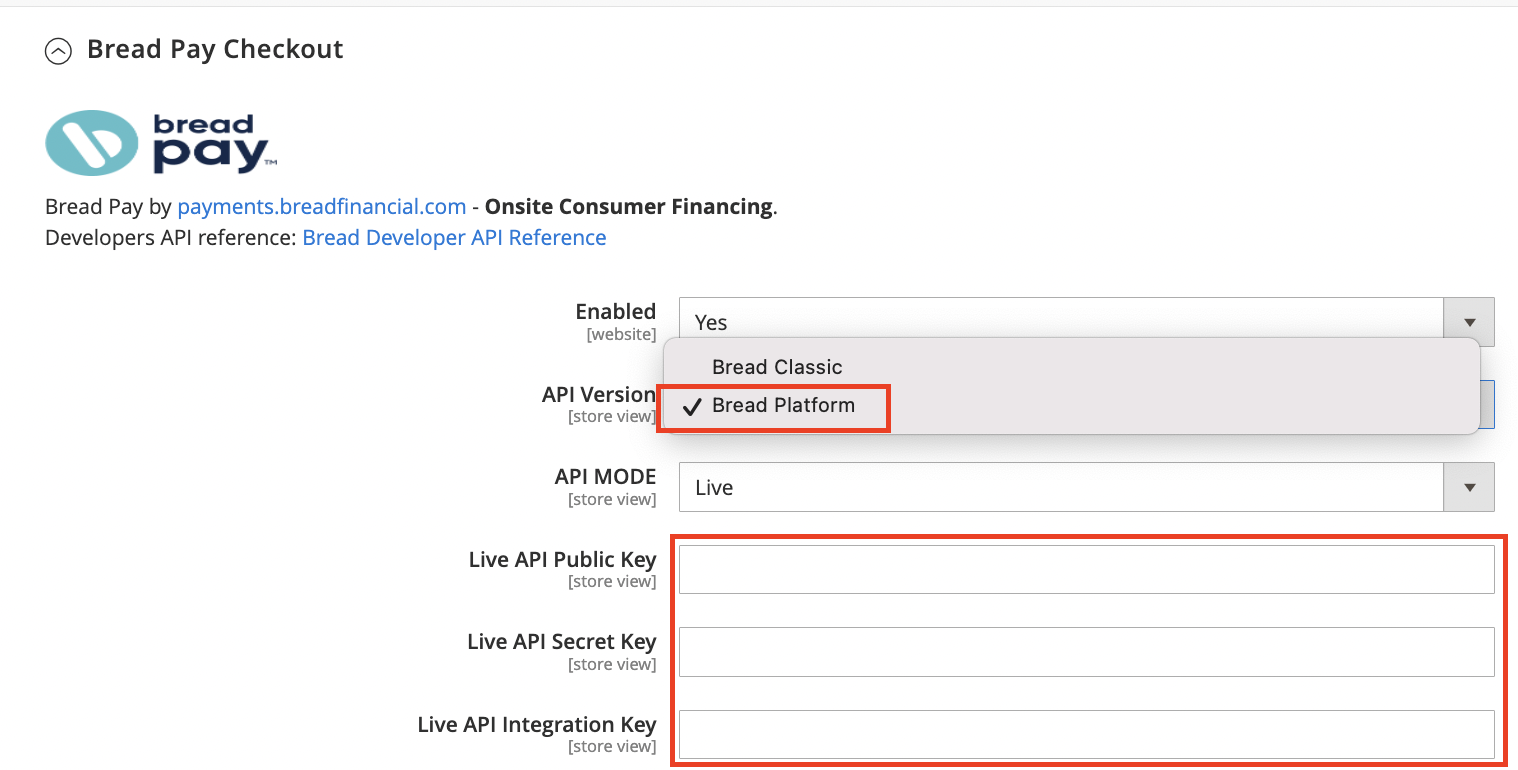The width and height of the screenshot is (1518, 770).
Task: Open the Enabled dropdown
Action: pos(1086,322)
